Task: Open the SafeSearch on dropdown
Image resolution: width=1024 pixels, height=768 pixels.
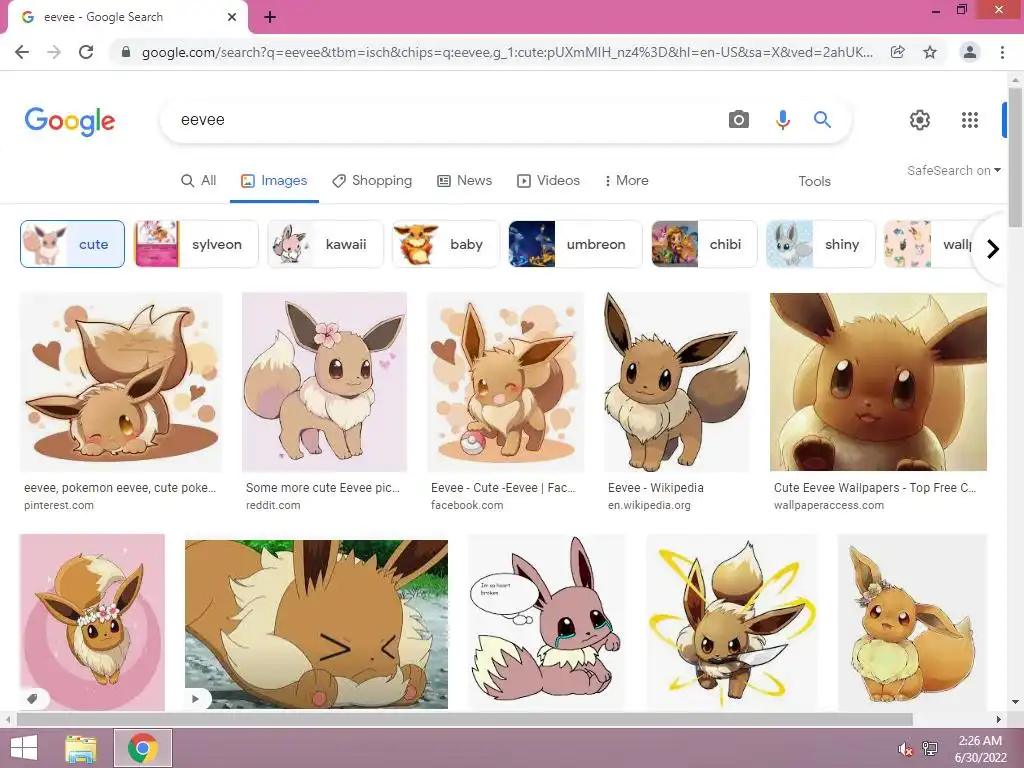Action: click(x=953, y=170)
